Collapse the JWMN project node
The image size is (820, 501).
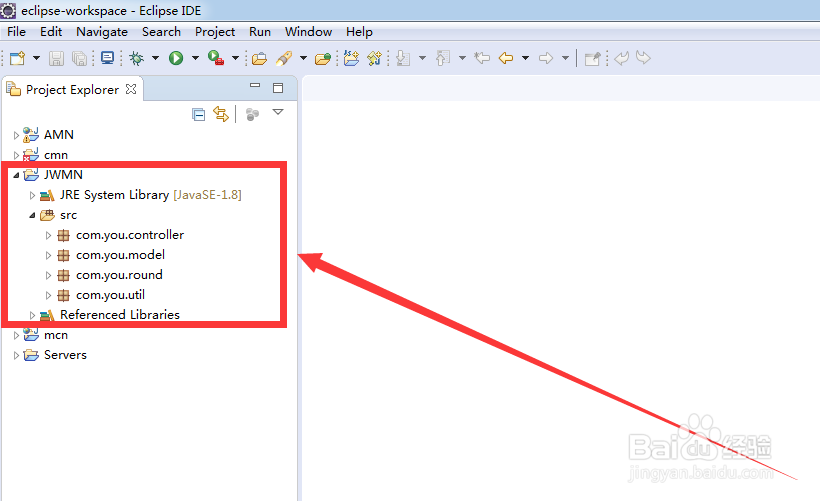[16, 175]
